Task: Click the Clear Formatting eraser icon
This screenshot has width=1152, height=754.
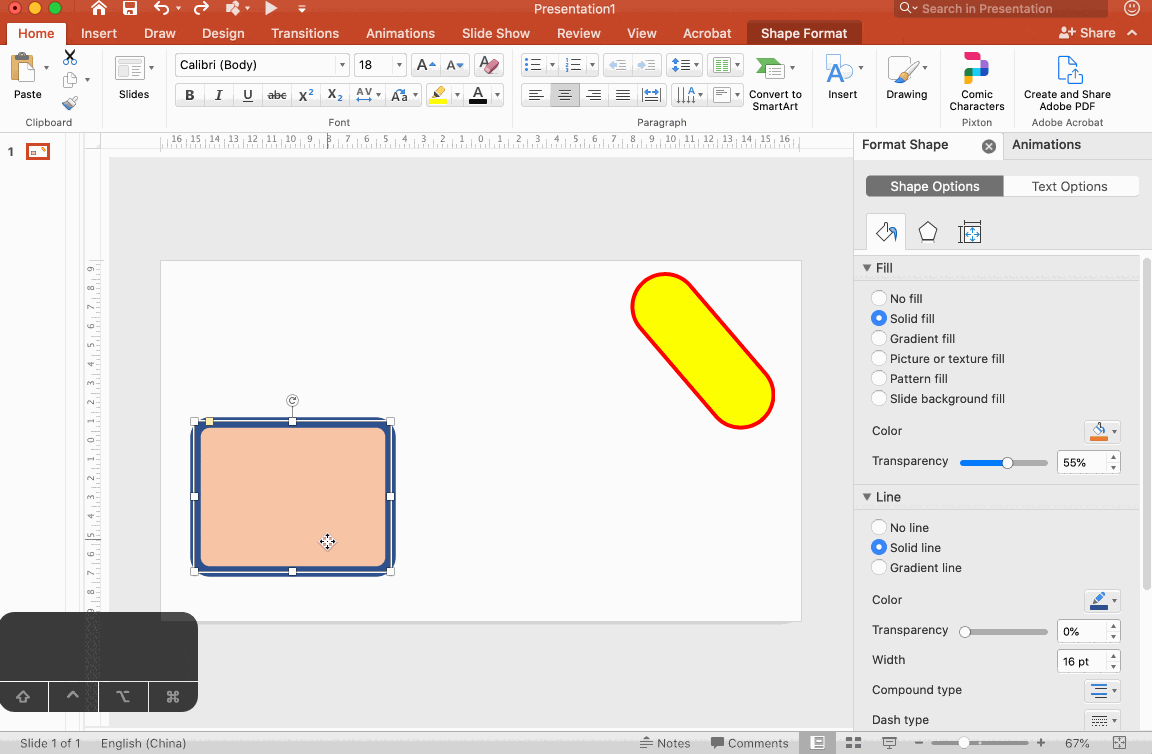Action: (x=489, y=65)
